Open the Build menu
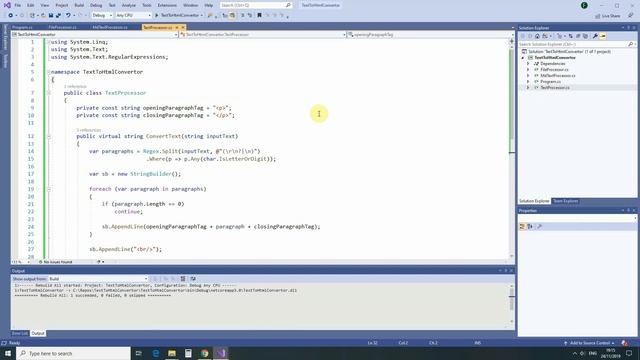 (x=79, y=5)
